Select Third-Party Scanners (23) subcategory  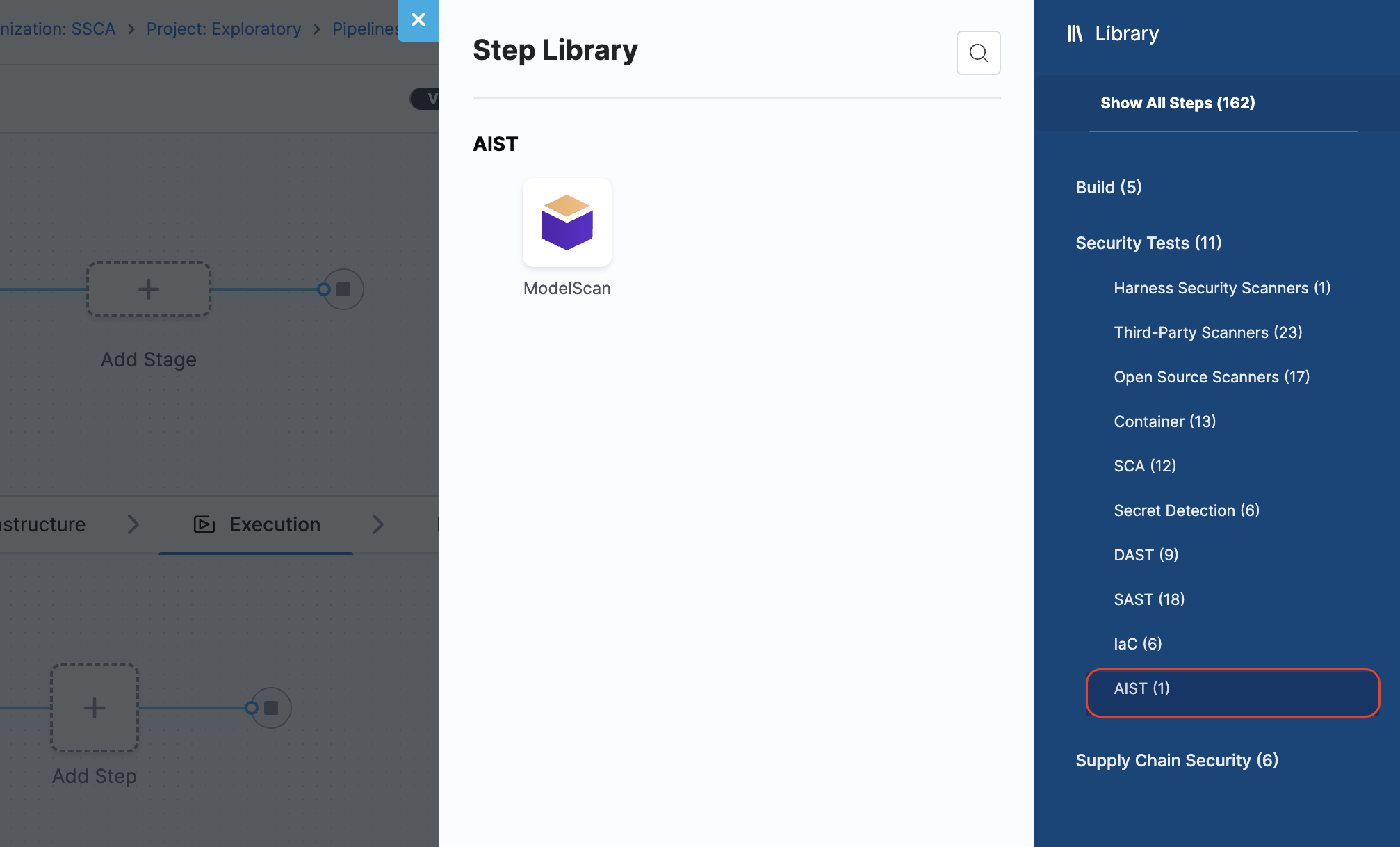click(1207, 332)
